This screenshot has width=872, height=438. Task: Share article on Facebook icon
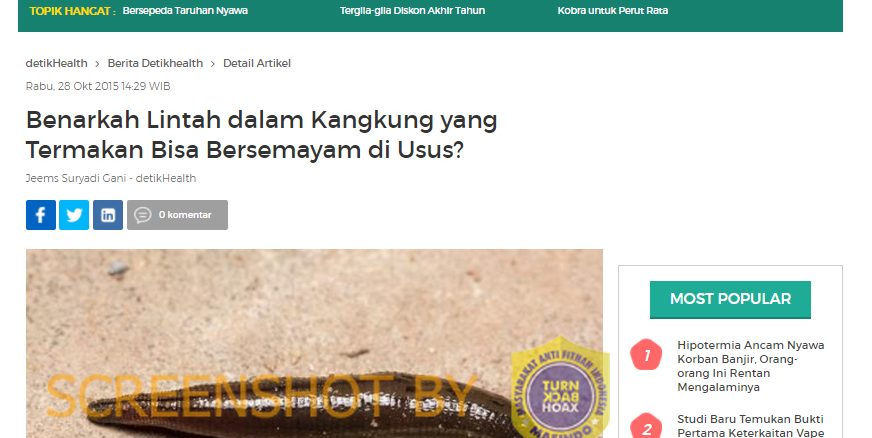pos(41,215)
